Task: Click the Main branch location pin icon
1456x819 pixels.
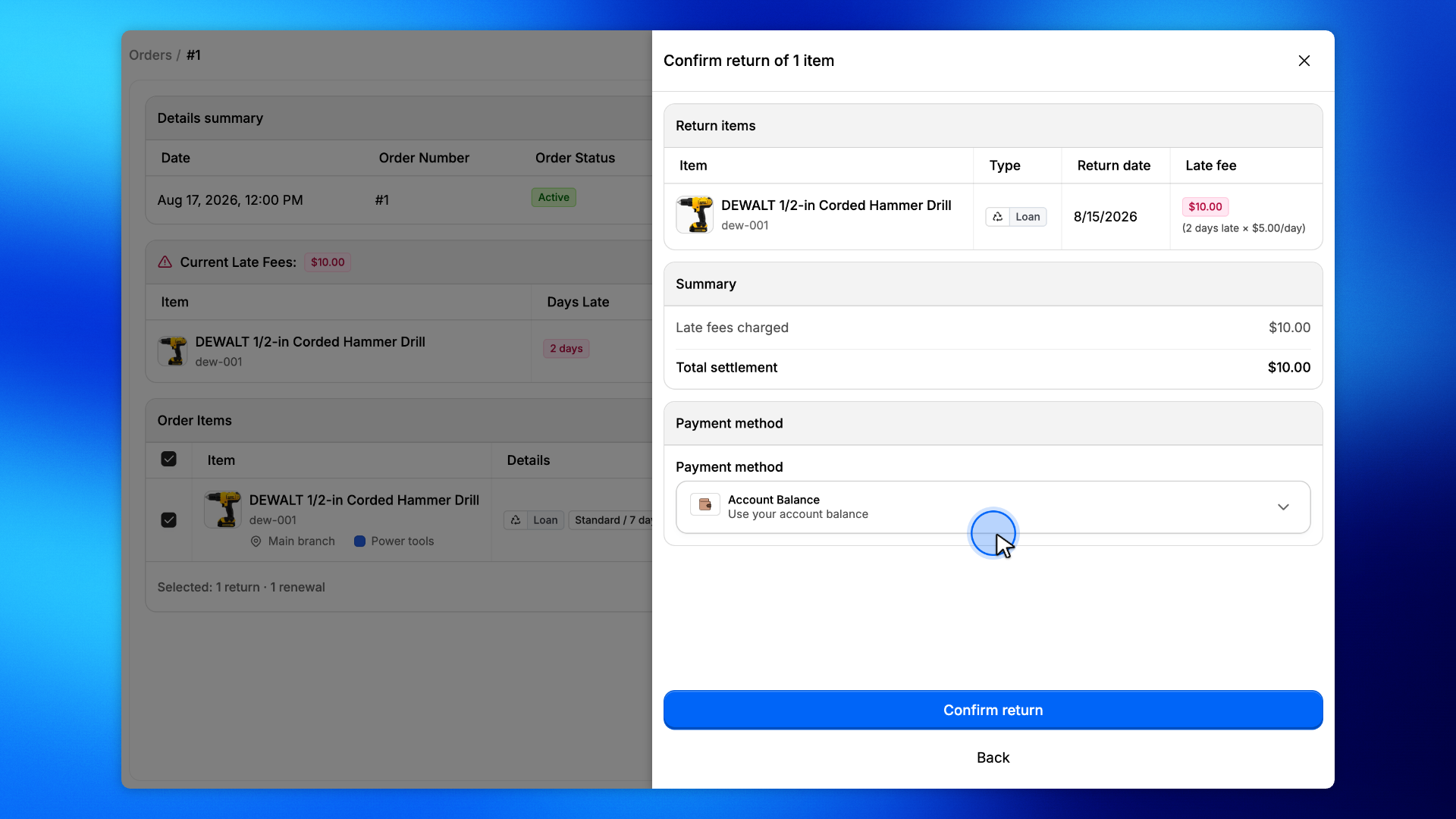Action: pyautogui.click(x=256, y=541)
